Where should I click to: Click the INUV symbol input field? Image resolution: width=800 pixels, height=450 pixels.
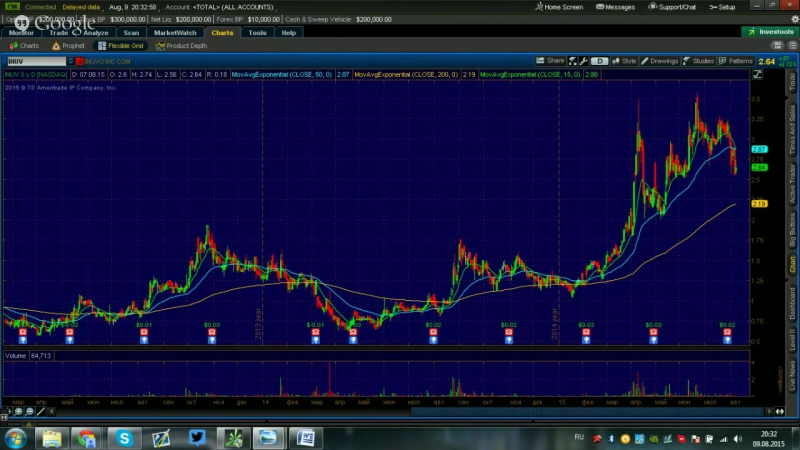pos(36,61)
